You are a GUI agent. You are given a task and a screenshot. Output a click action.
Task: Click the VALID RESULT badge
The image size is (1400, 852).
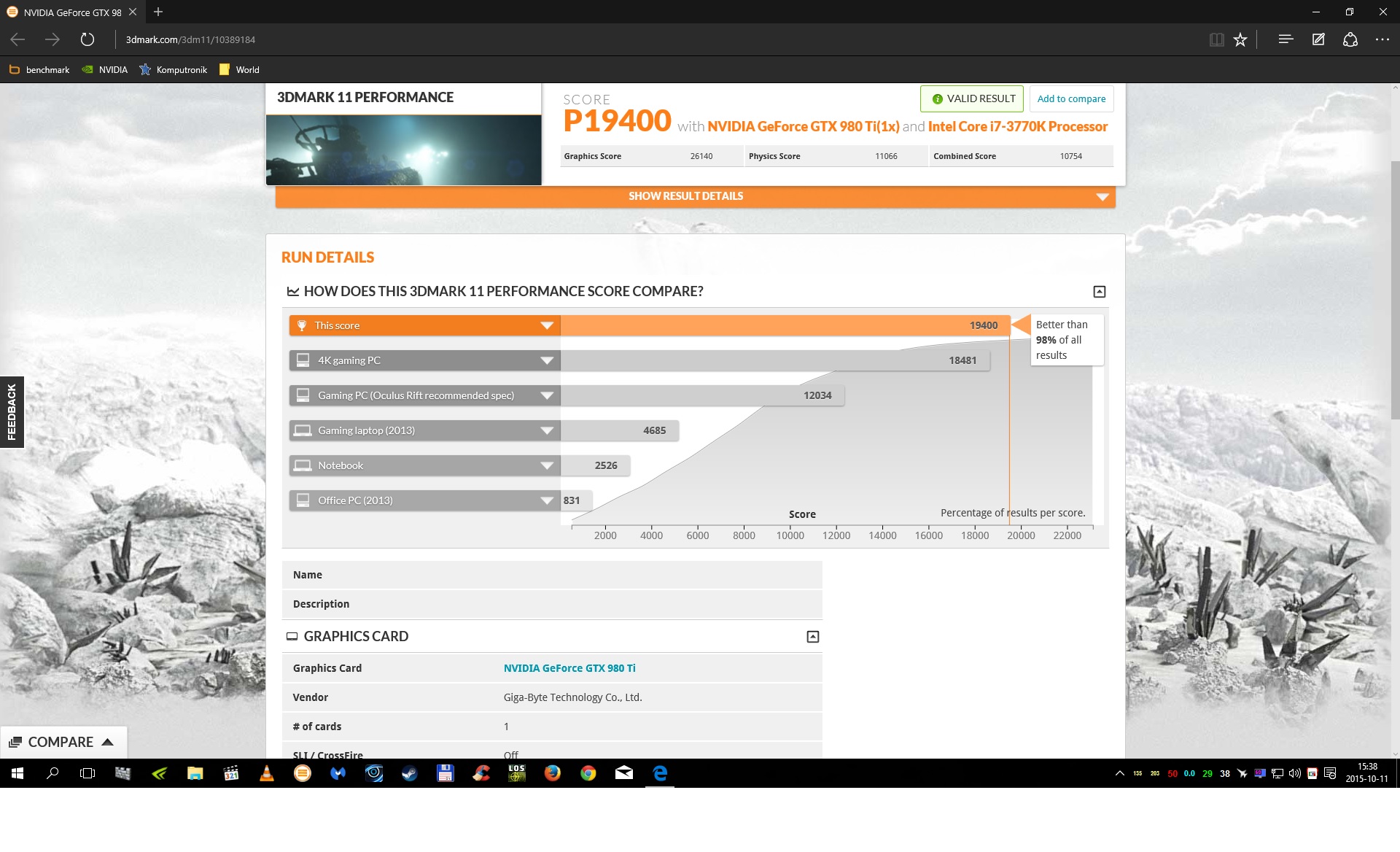(x=972, y=98)
